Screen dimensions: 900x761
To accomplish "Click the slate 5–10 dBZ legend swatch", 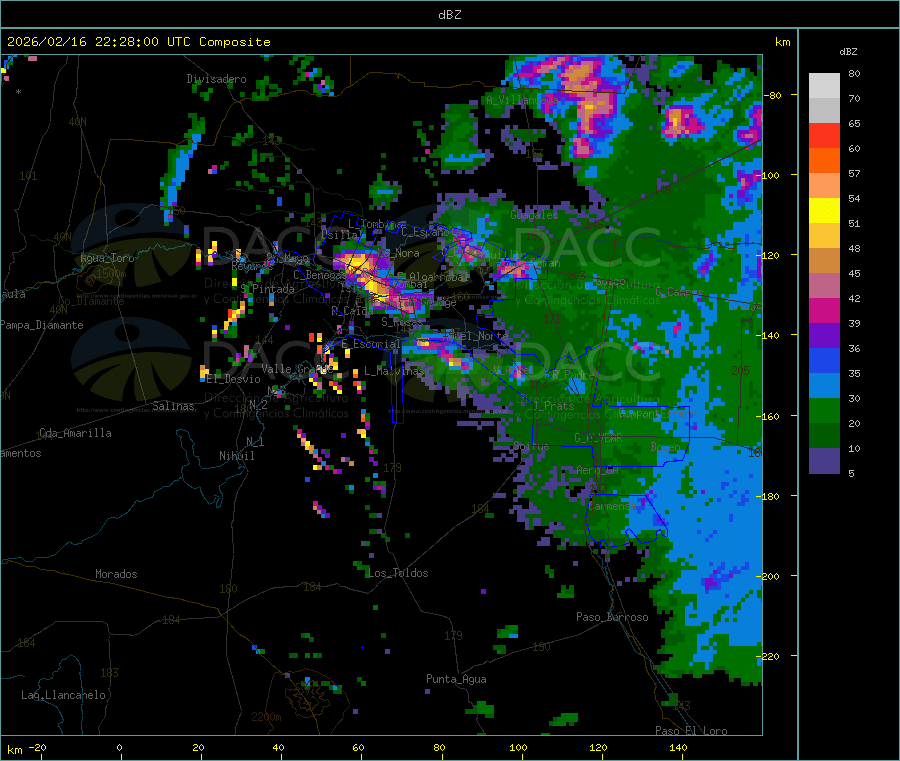I will (824, 461).
